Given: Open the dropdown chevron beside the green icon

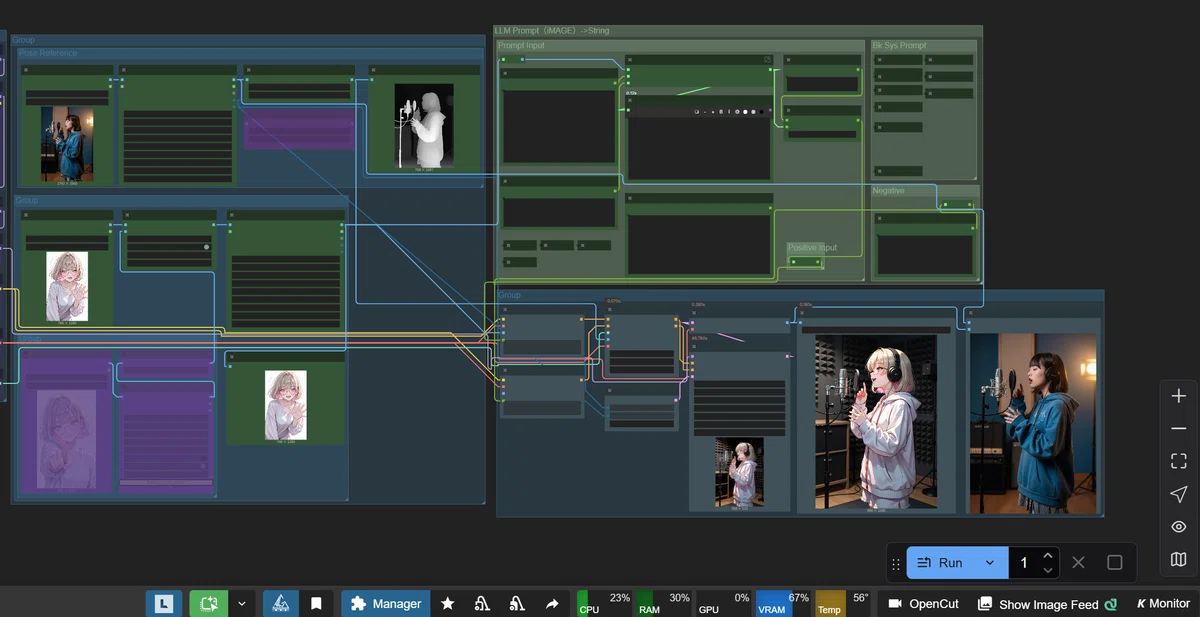Looking at the screenshot, I should (241, 604).
